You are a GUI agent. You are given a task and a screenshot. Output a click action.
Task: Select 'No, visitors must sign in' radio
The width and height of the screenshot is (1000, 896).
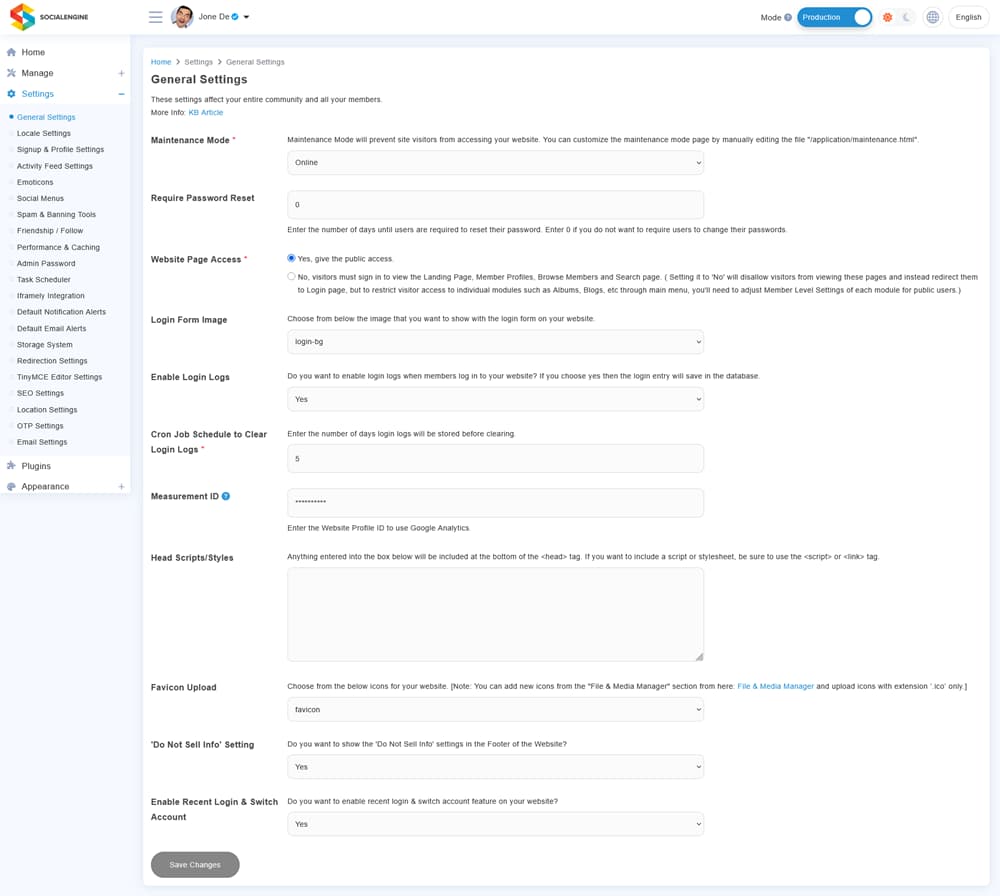pyautogui.click(x=292, y=277)
